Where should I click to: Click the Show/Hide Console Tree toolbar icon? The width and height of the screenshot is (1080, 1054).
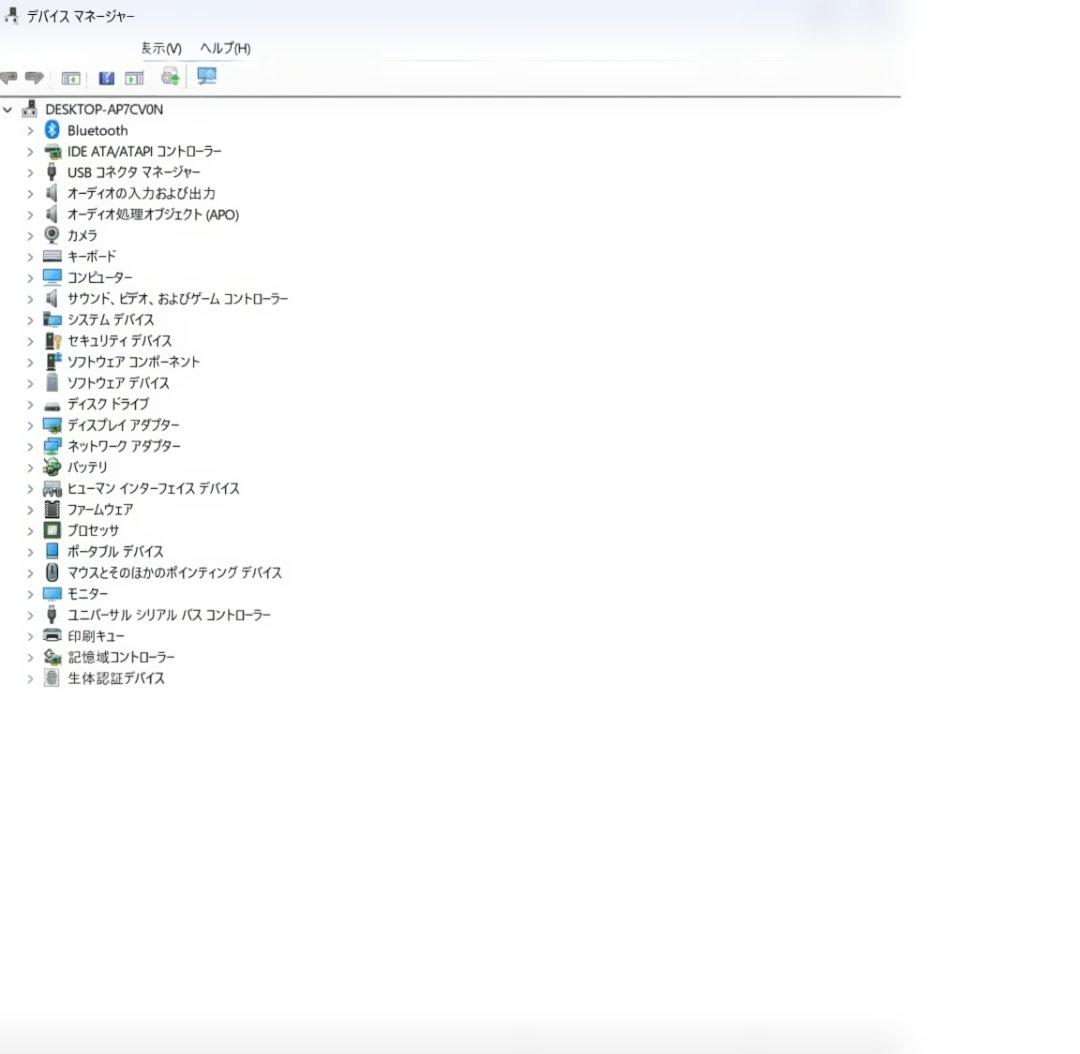tap(70, 77)
